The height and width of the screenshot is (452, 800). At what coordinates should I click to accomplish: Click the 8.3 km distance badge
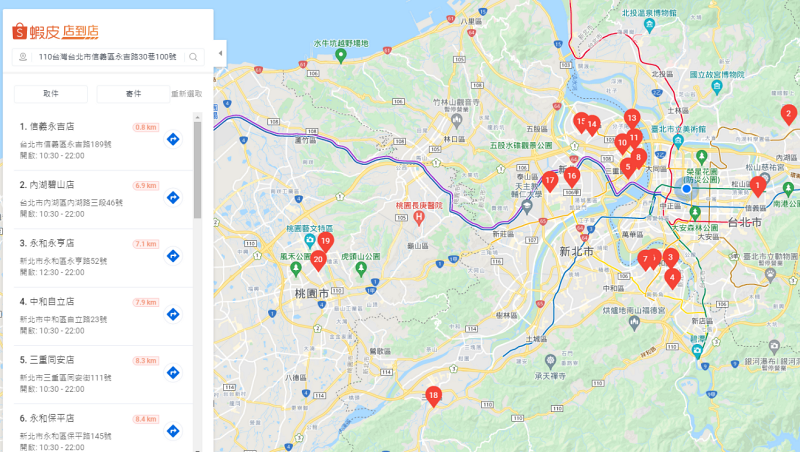pos(146,361)
